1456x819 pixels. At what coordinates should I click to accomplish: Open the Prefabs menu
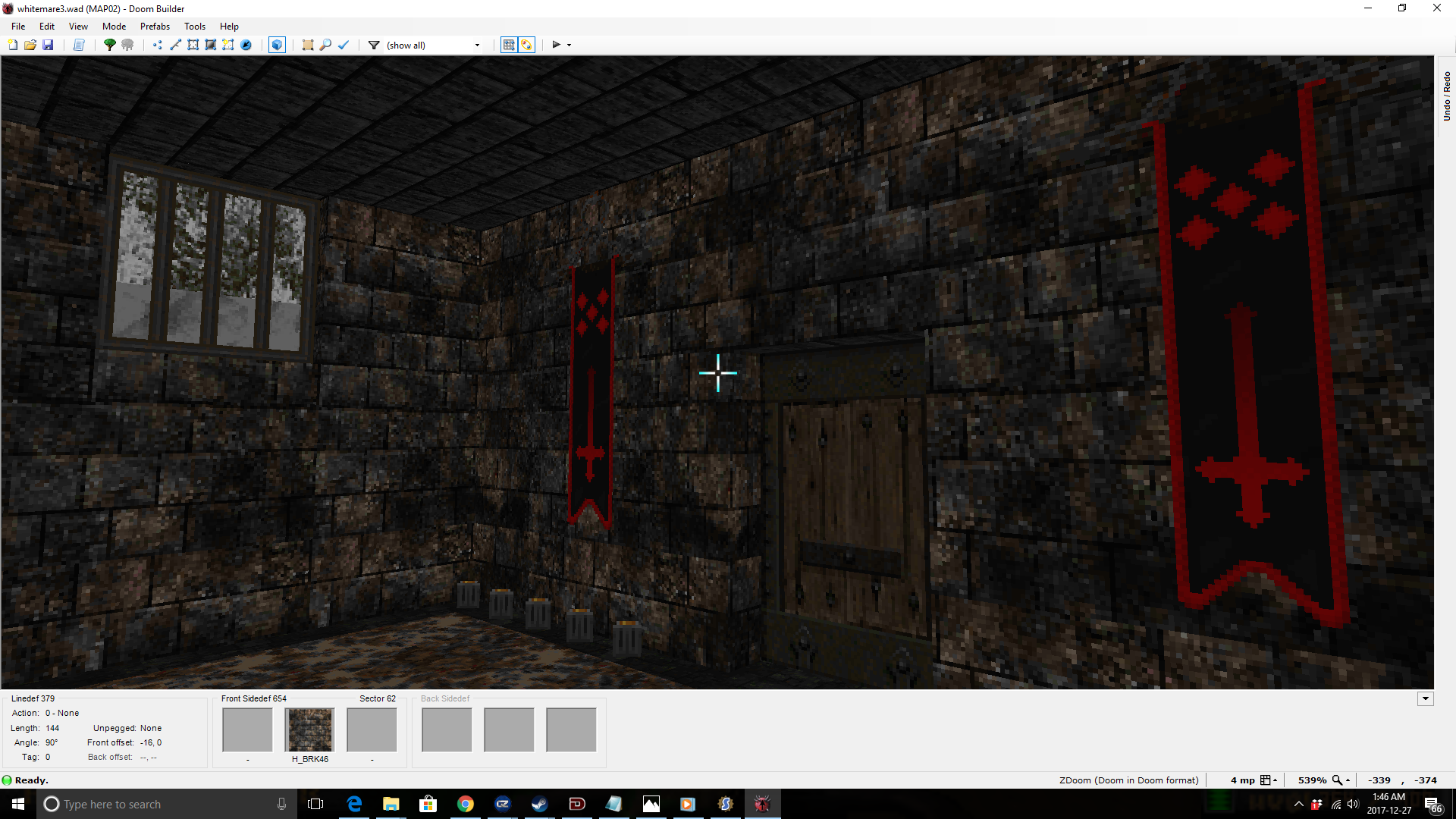click(155, 26)
